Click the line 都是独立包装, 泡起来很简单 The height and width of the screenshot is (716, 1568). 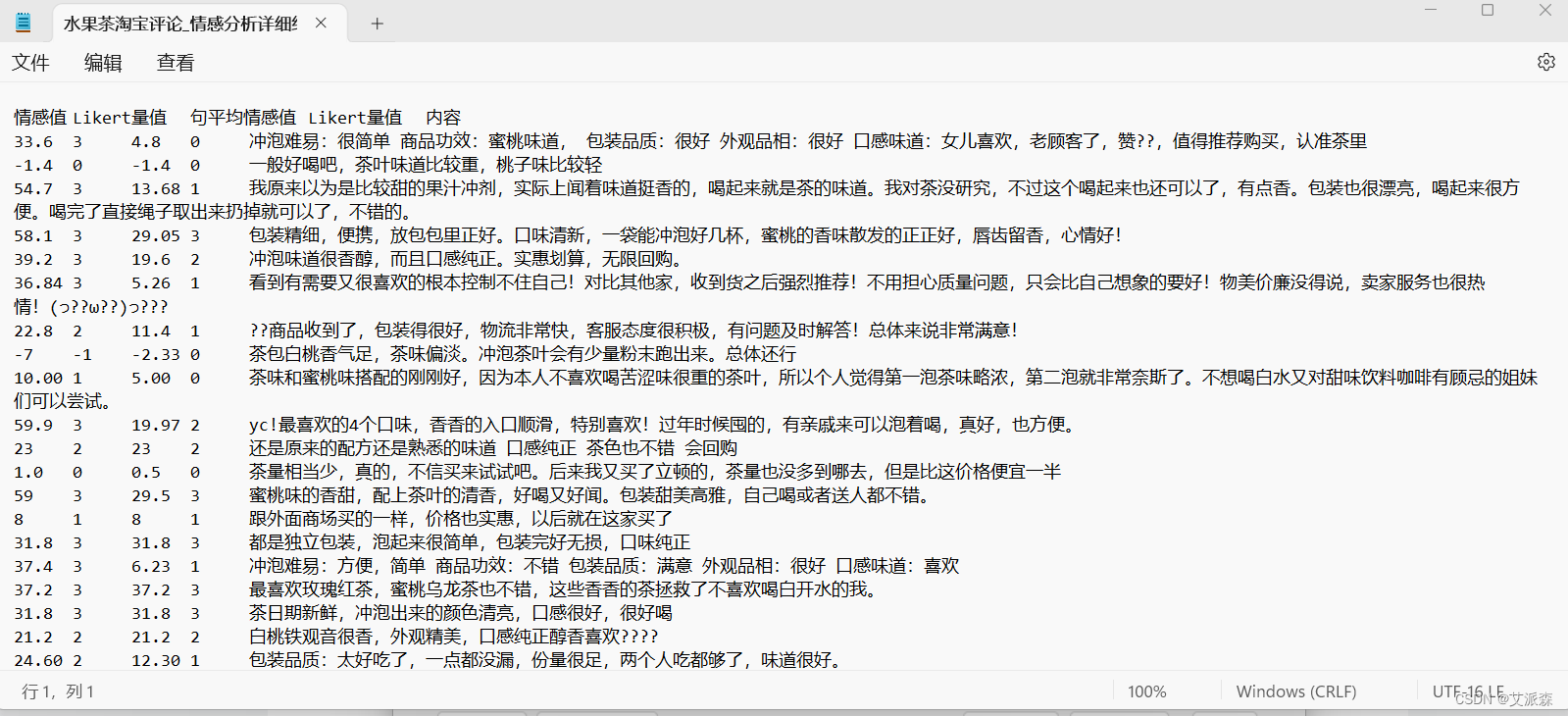[352, 542]
